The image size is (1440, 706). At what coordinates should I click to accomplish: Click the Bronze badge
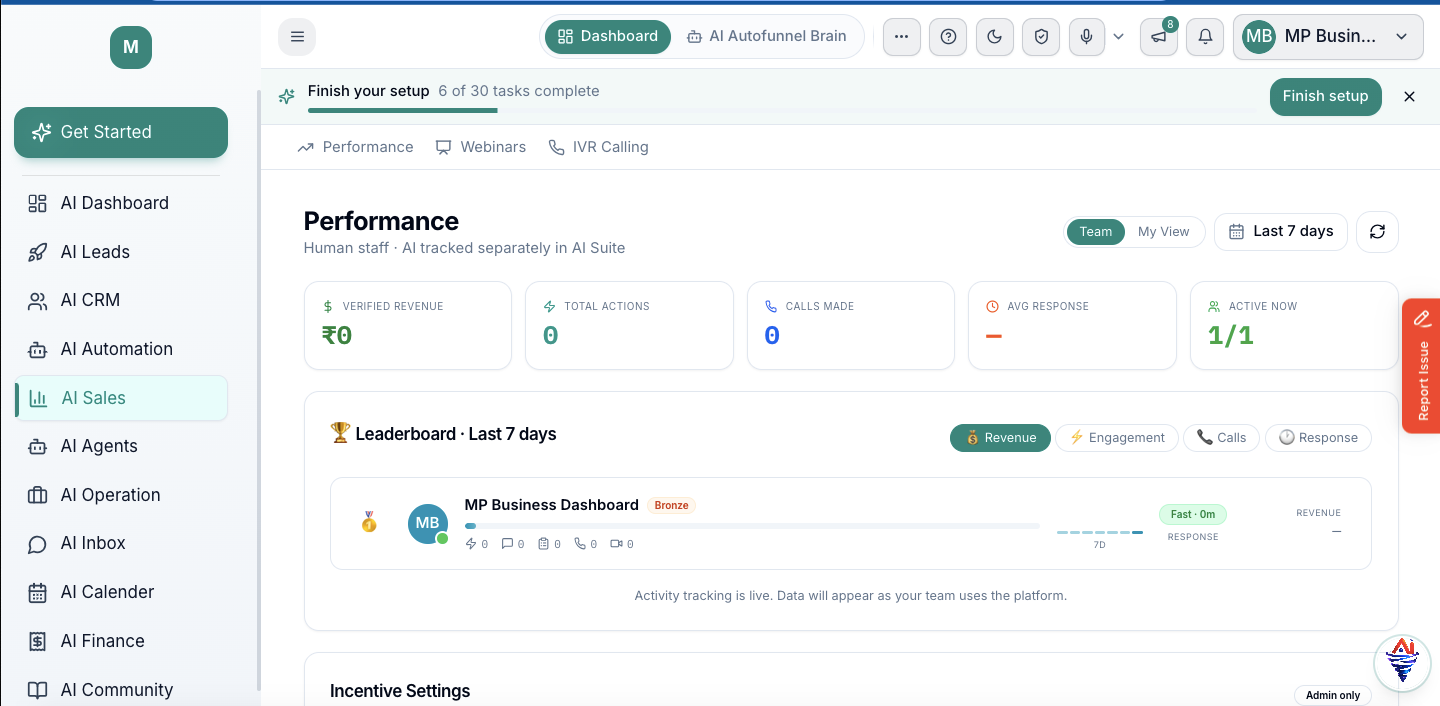[x=671, y=505]
